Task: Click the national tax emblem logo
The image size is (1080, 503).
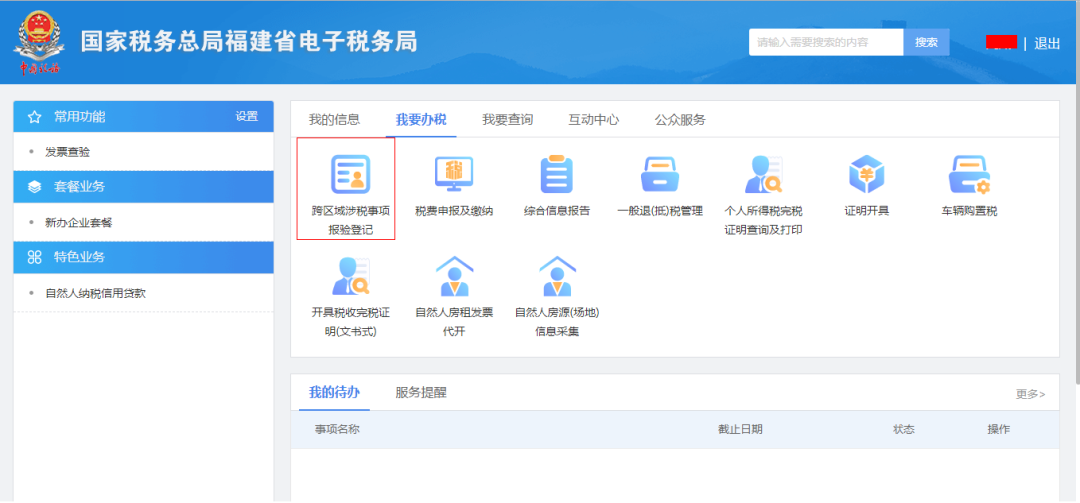Action: tap(39, 43)
